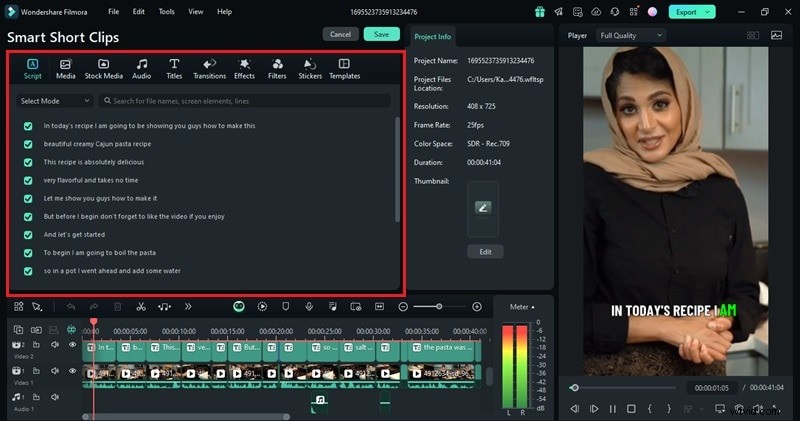This screenshot has width=800, height=421.
Task: Open the File menu
Action: (114, 11)
